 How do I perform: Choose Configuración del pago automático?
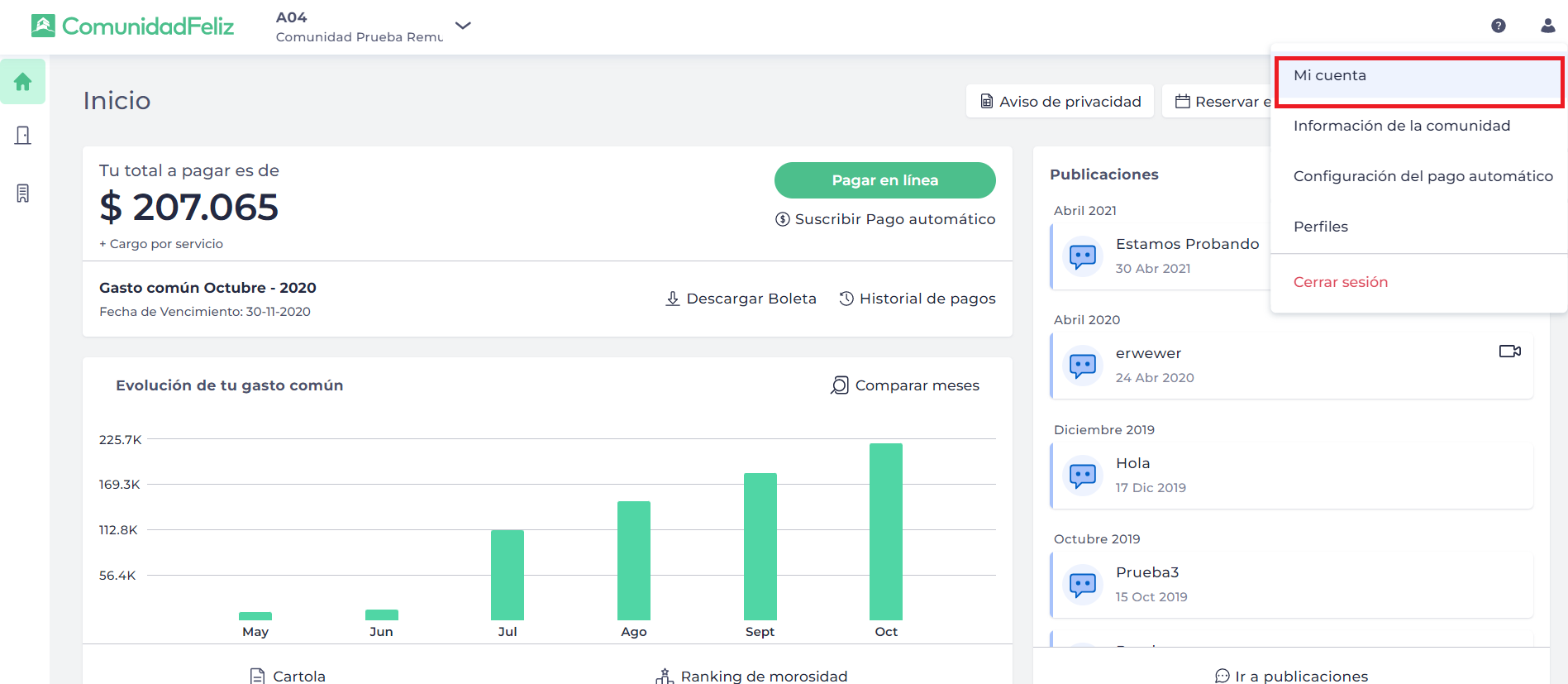click(x=1423, y=176)
